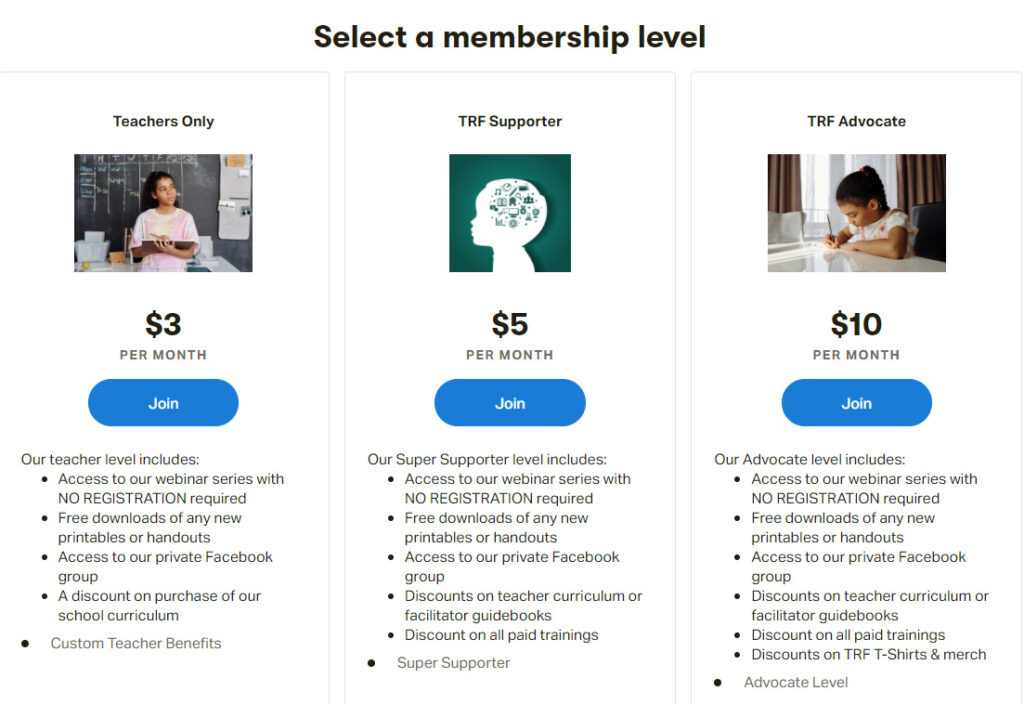The height and width of the screenshot is (704, 1024).
Task: Select the Teachers Only card title
Action: (163, 121)
